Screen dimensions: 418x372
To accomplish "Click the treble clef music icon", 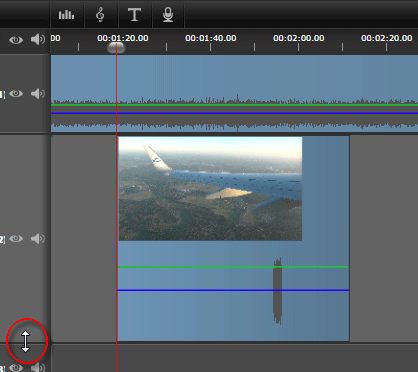I will (100, 15).
